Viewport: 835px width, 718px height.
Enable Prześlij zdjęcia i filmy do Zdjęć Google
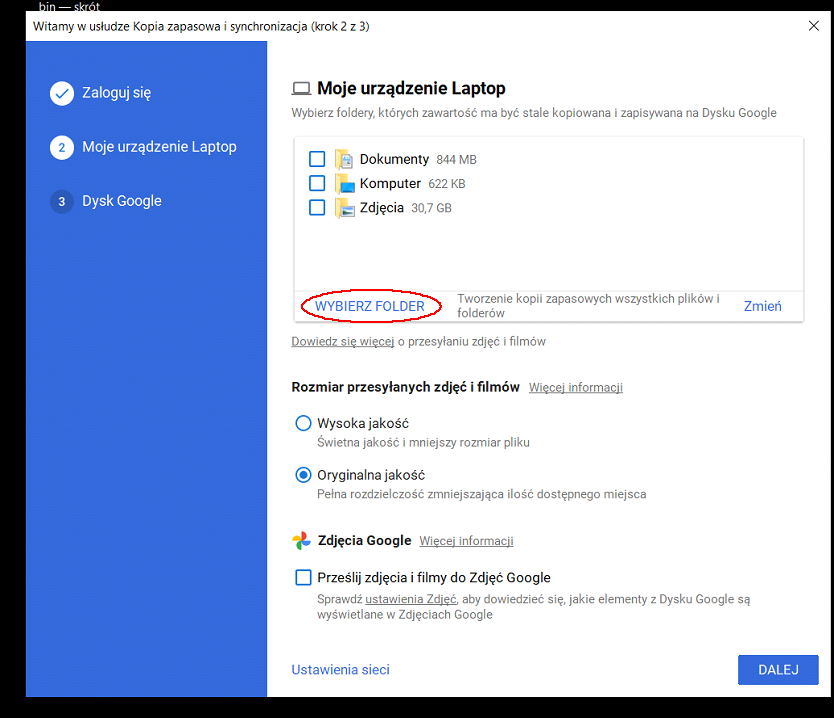tap(303, 577)
